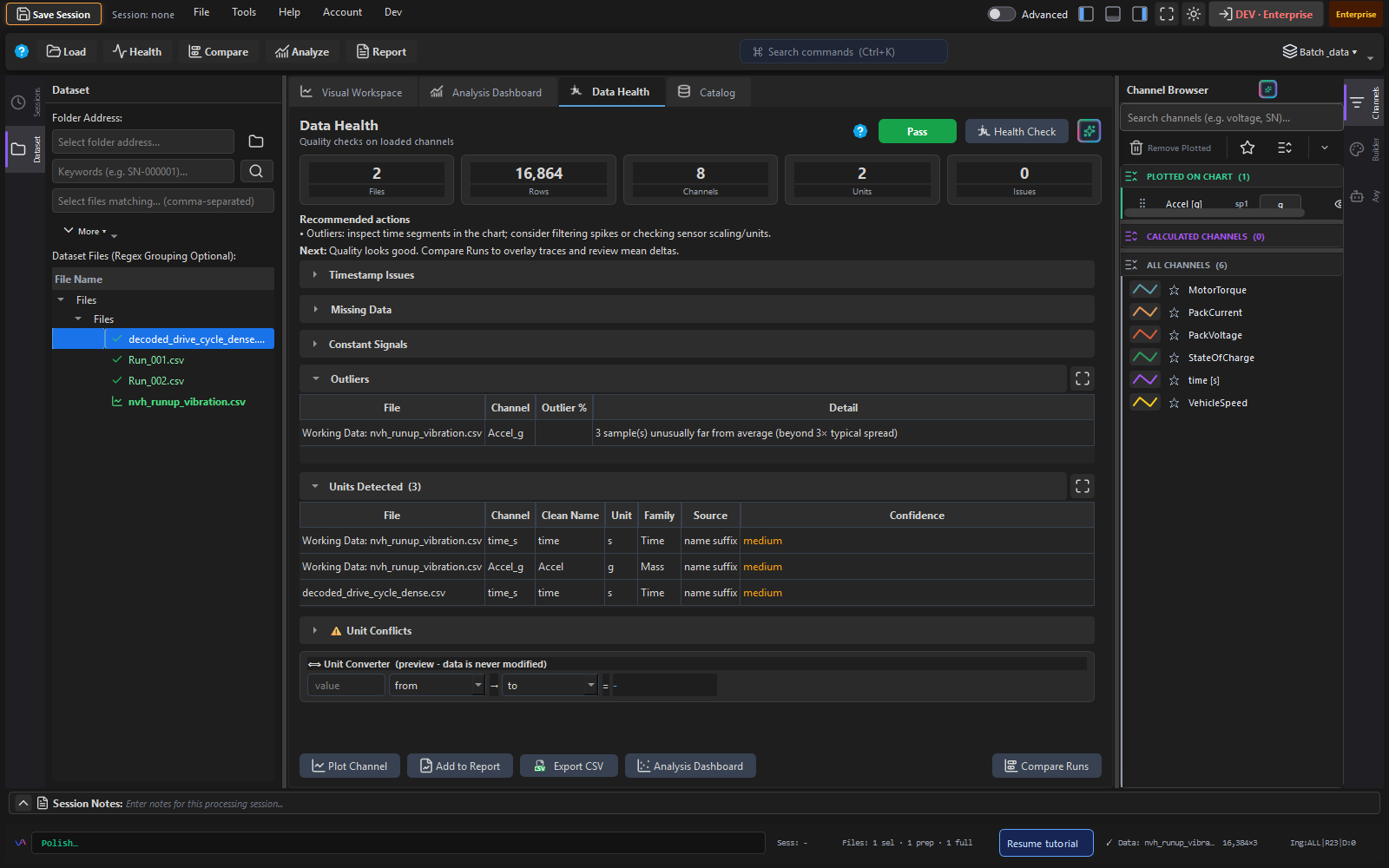Collapse the Outliers section
This screenshot has height=868, width=1389.
coord(682,378)
